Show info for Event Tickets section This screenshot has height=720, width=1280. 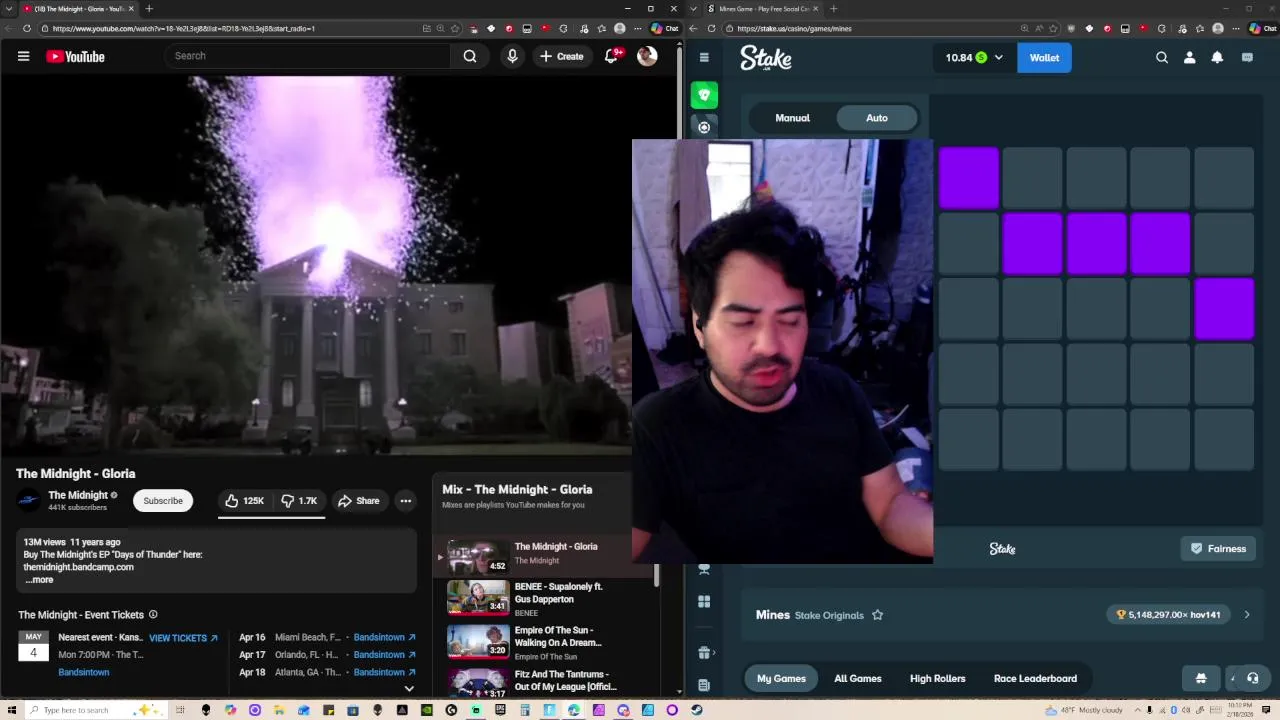[153, 614]
